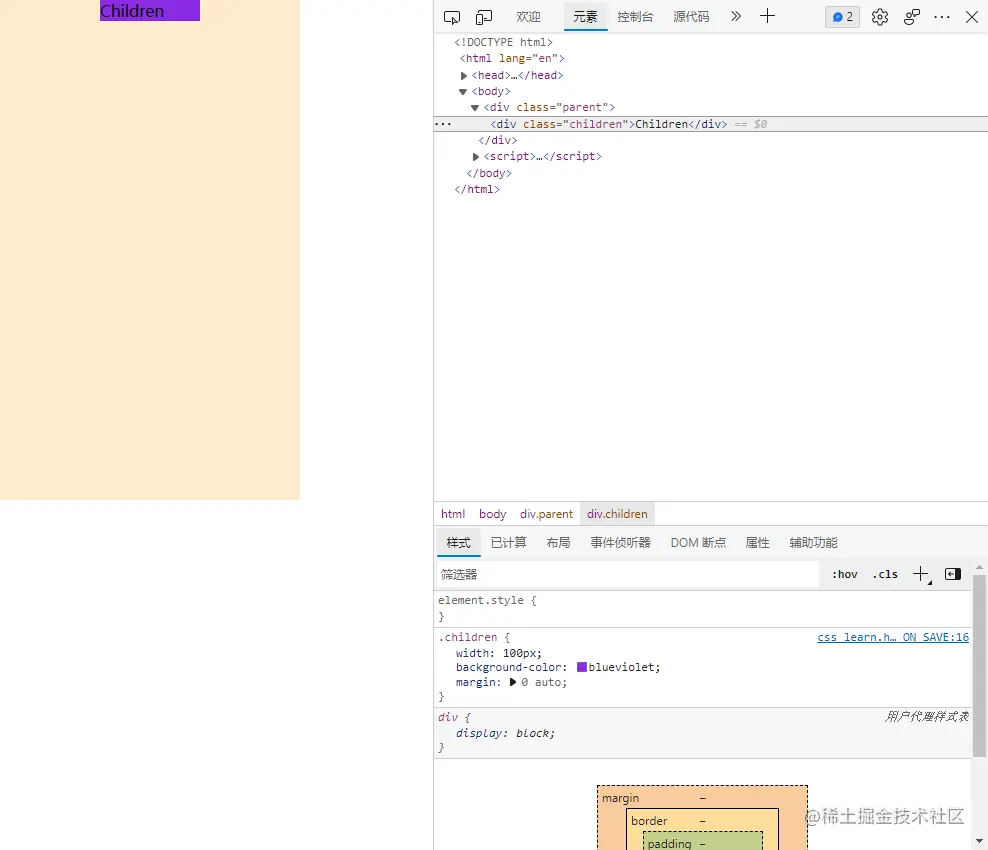Close the DevTools panel
Viewport: 988px width, 850px height.
pyautogui.click(x=972, y=17)
